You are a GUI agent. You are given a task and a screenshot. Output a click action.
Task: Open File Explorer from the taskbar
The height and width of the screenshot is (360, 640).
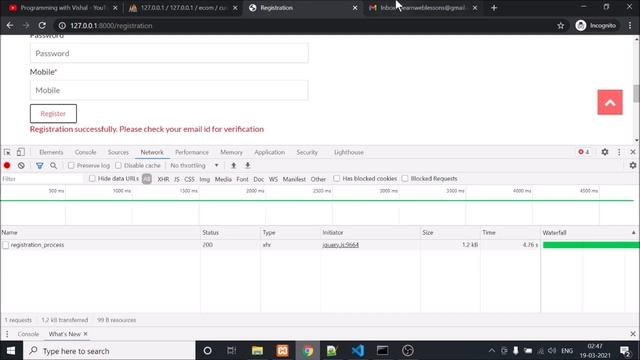point(257,351)
